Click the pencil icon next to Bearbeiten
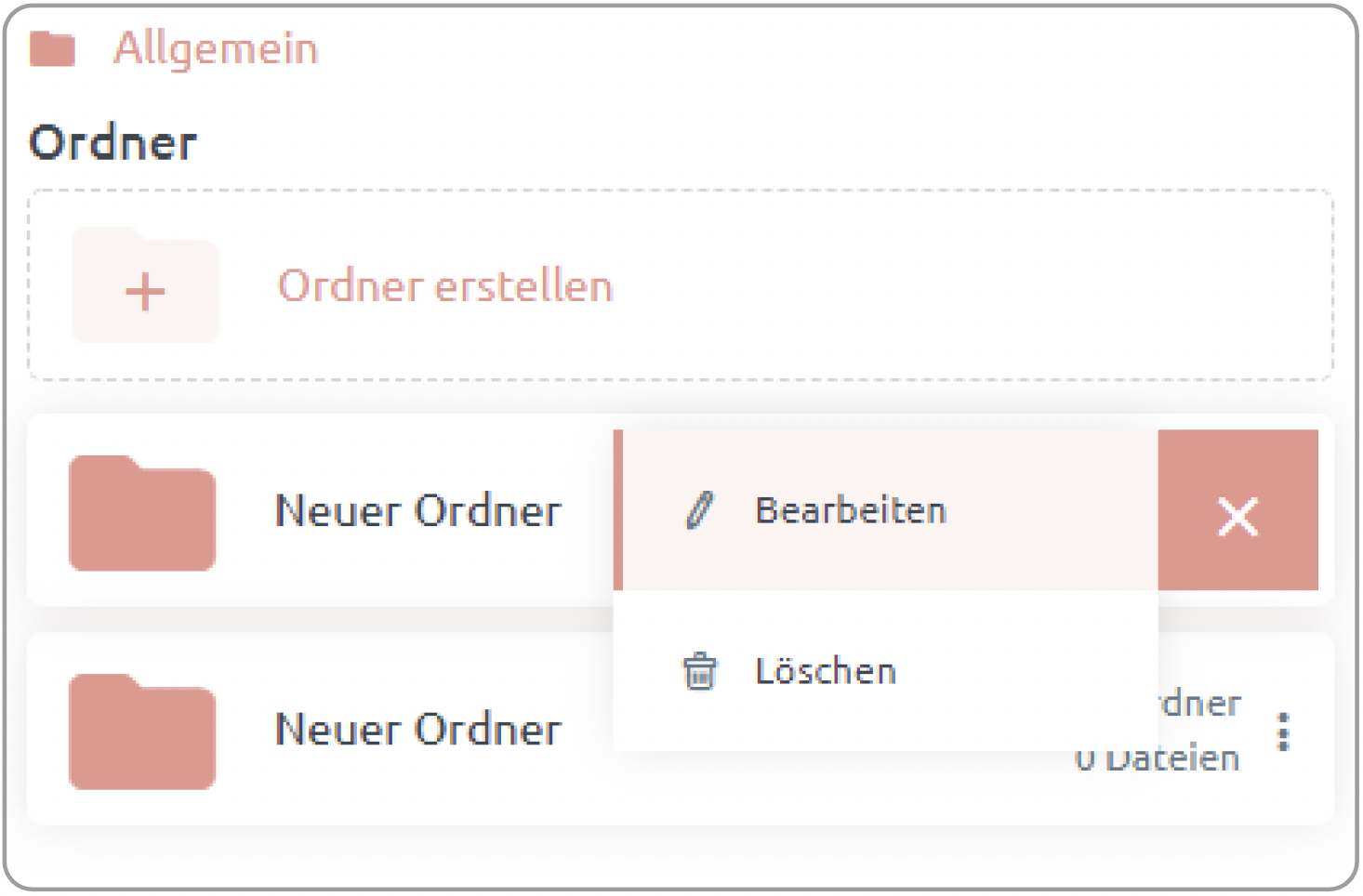Screen dimensions: 1363x896 point(700,510)
